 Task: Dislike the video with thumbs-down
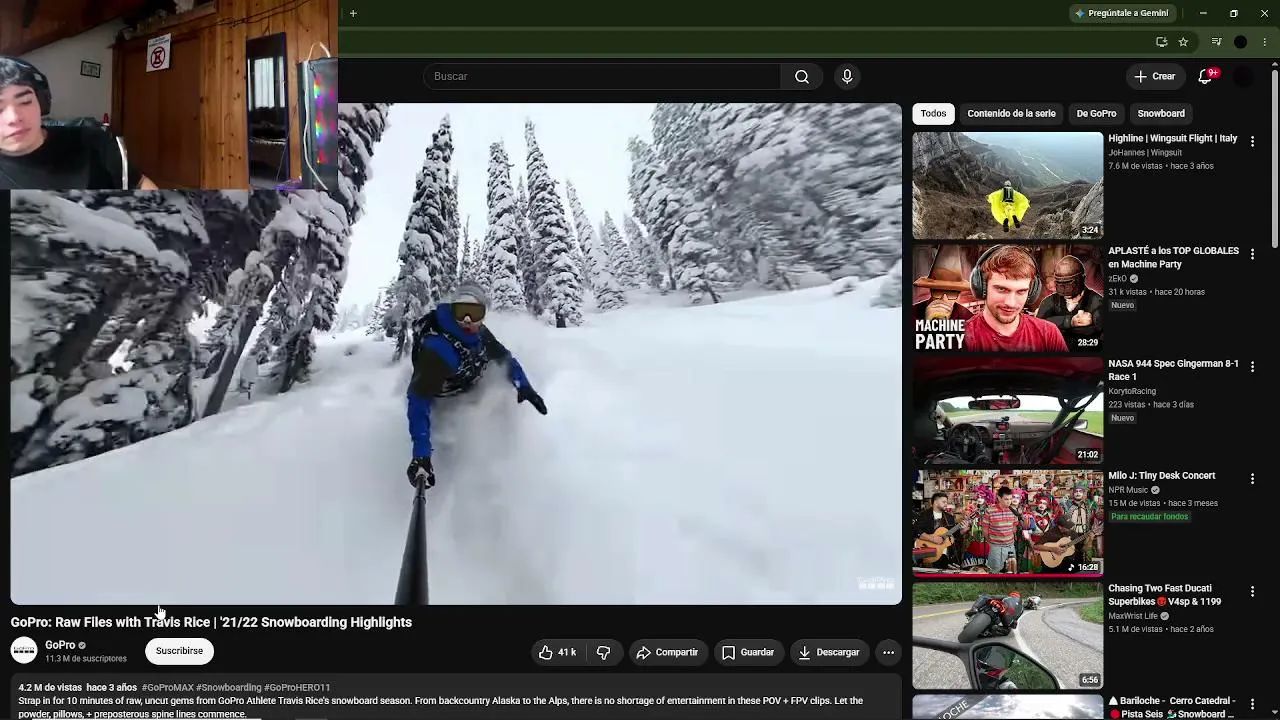coord(603,652)
